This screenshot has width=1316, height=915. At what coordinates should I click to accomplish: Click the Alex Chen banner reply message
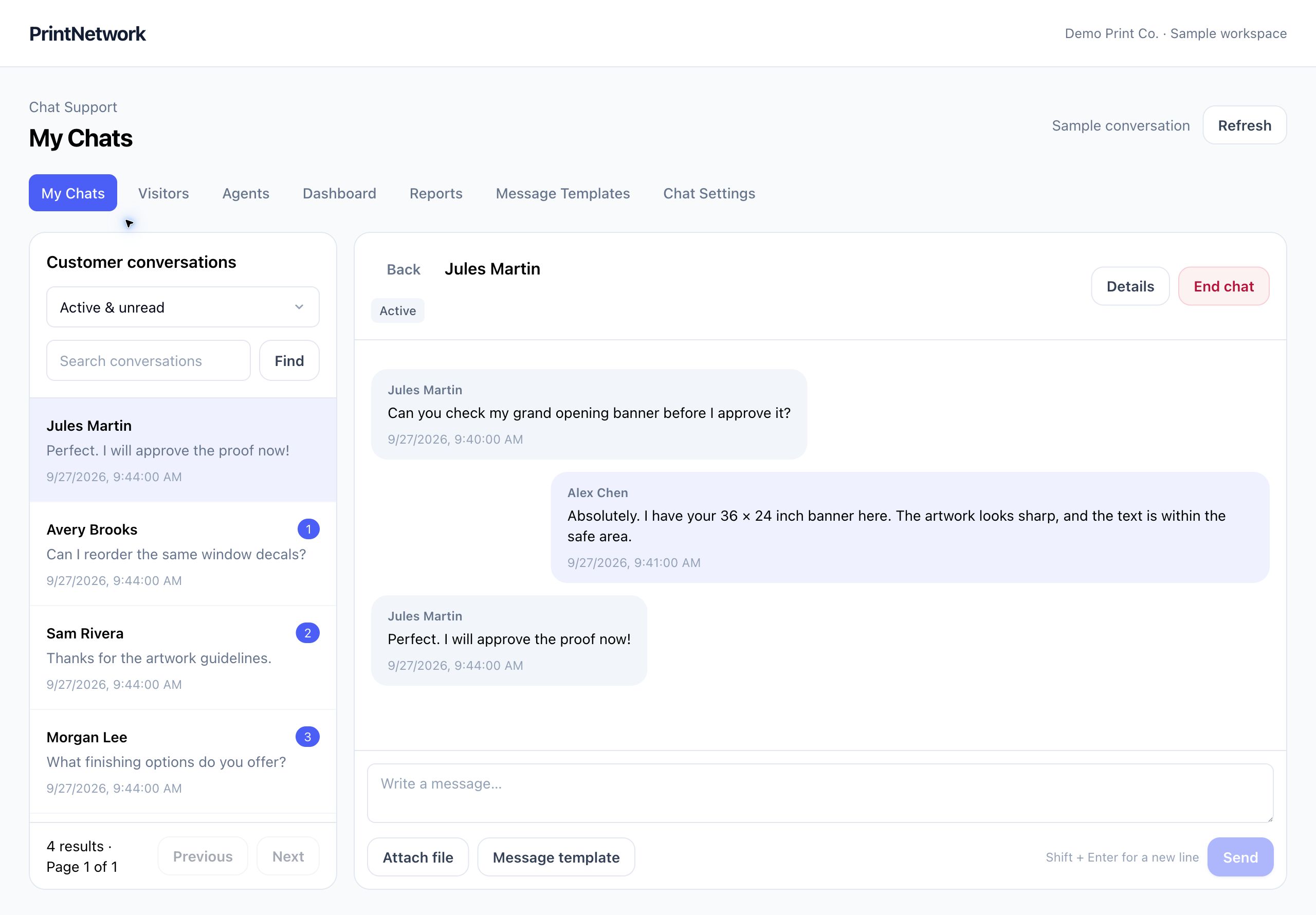coord(910,527)
